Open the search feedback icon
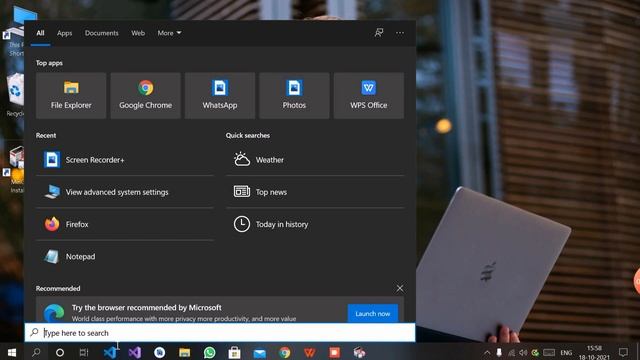 pyautogui.click(x=379, y=33)
